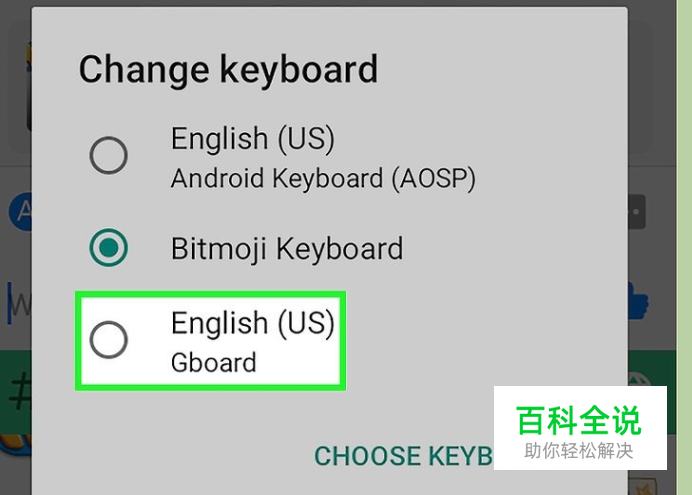This screenshot has height=495, width=692.
Task: Tap the star sticker at bottom-right corner
Action: coord(642,486)
